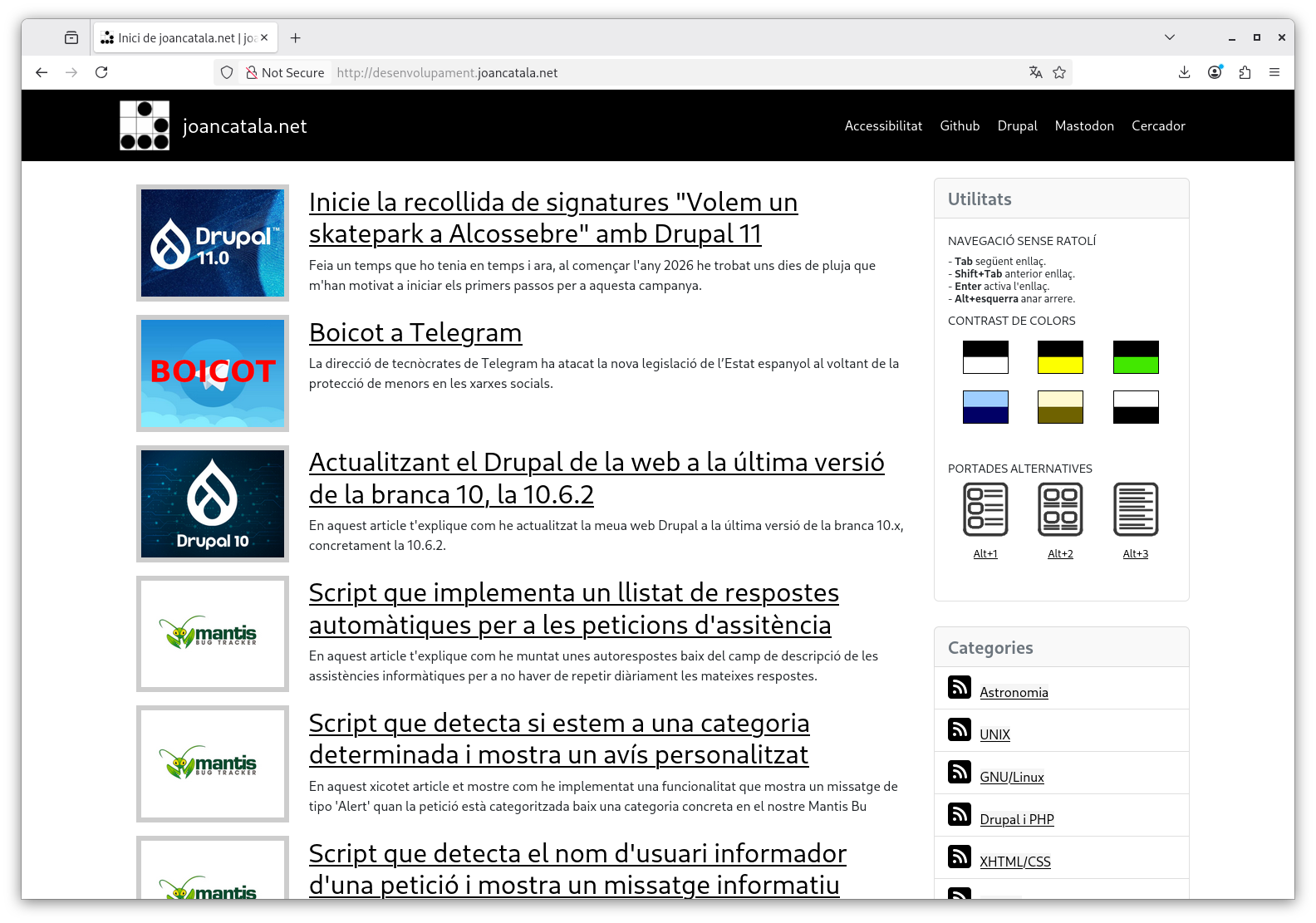The height and width of the screenshot is (923, 1316).
Task: Open the translate page icon in address bar
Action: [x=1035, y=72]
